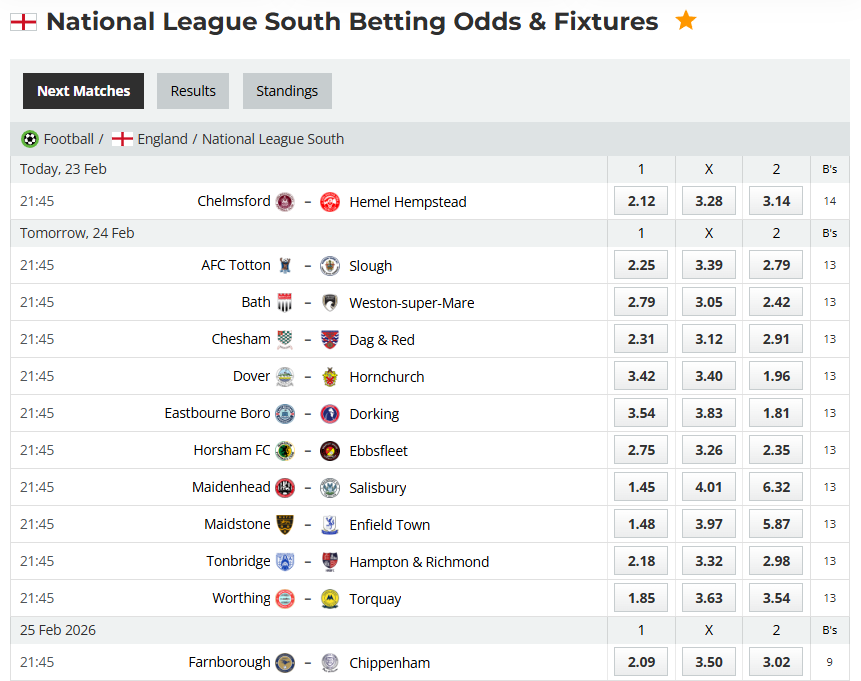Image resolution: width=861 pixels, height=681 pixels.
Task: Click the star icon beside the page title
Action: point(685,20)
